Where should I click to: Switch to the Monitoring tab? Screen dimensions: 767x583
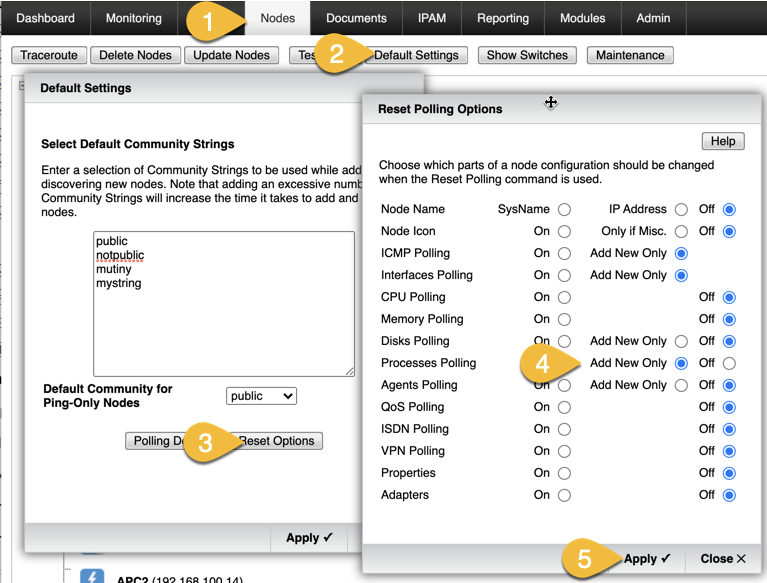134,18
